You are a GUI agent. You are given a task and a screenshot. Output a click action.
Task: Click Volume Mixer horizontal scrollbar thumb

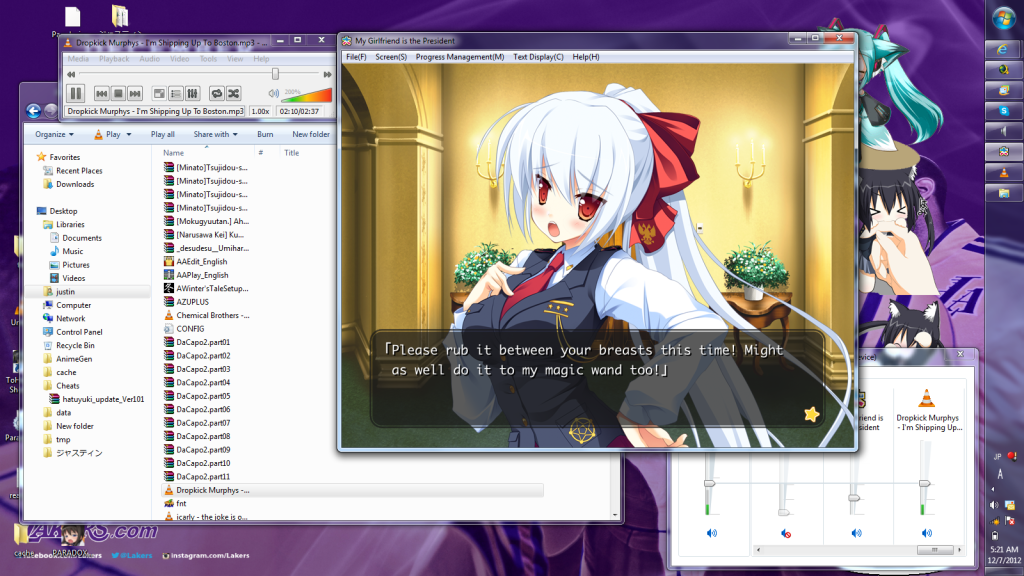coord(935,550)
